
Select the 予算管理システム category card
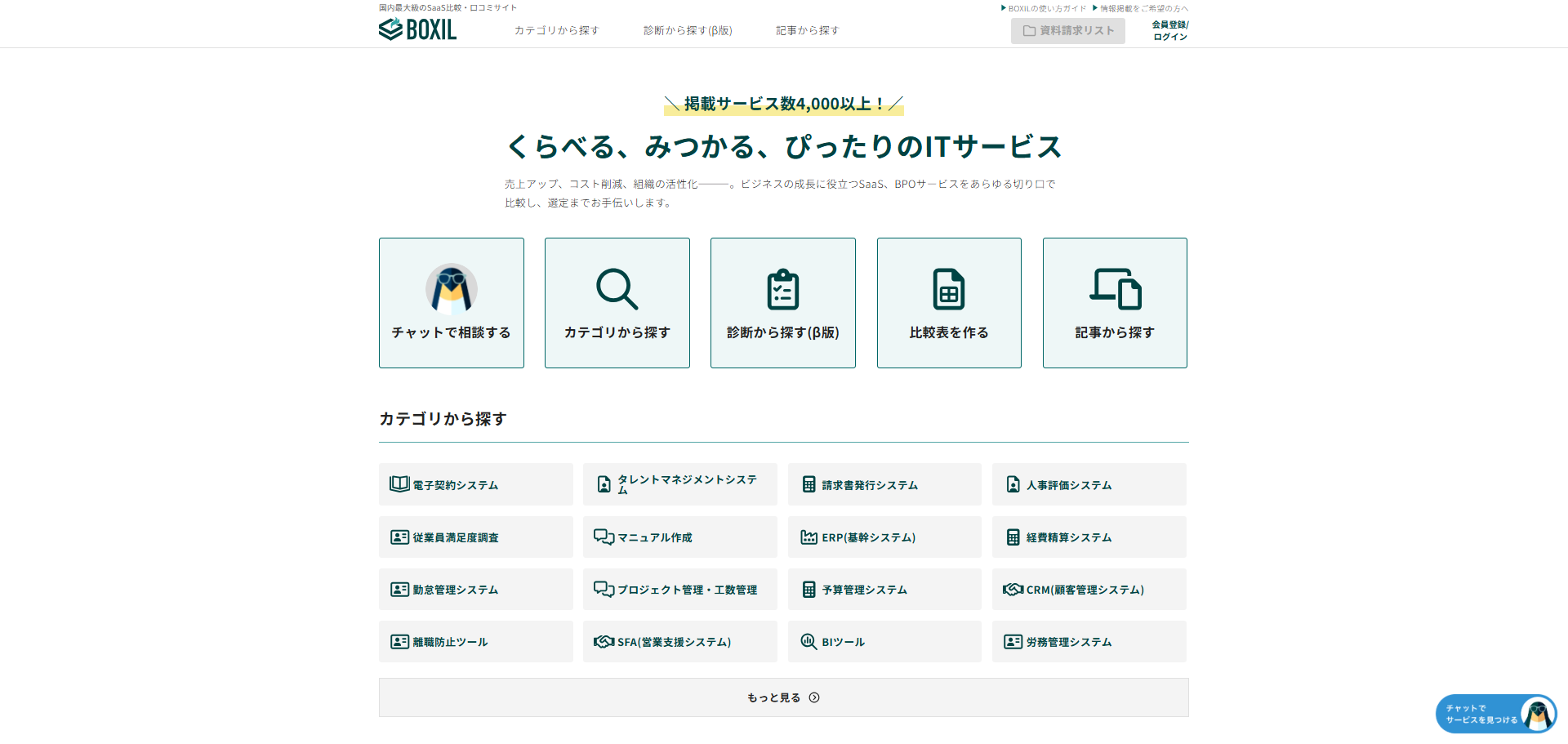point(884,589)
